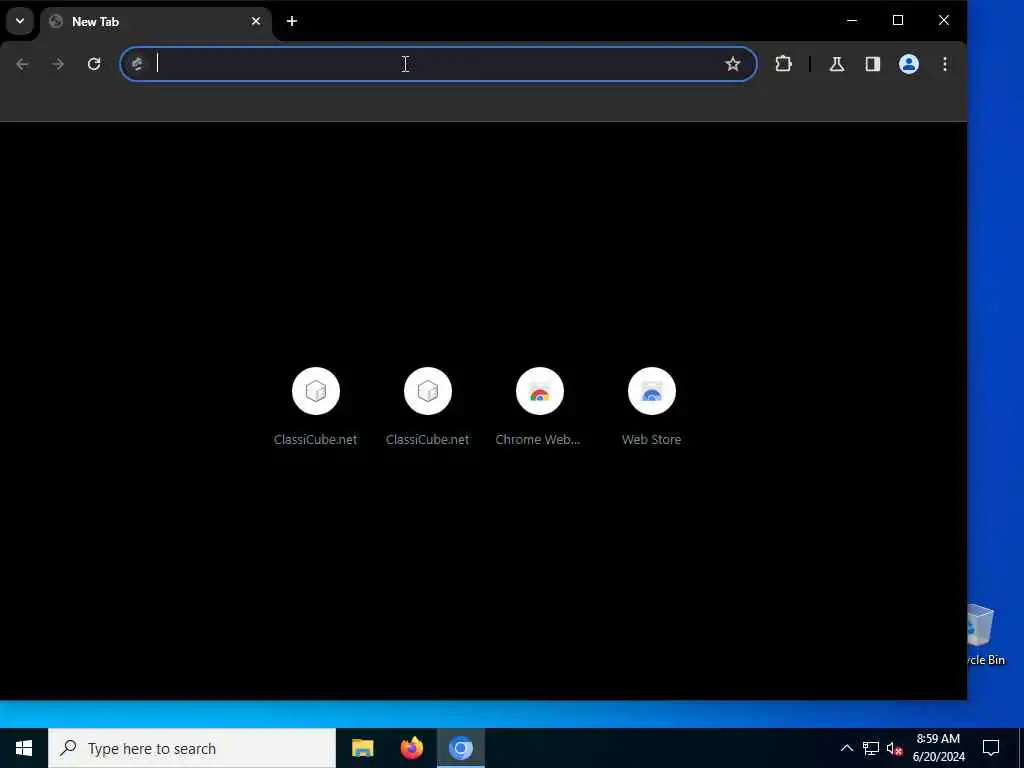This screenshot has width=1024, height=768.
Task: Open the network status tray icon
Action: 871,748
